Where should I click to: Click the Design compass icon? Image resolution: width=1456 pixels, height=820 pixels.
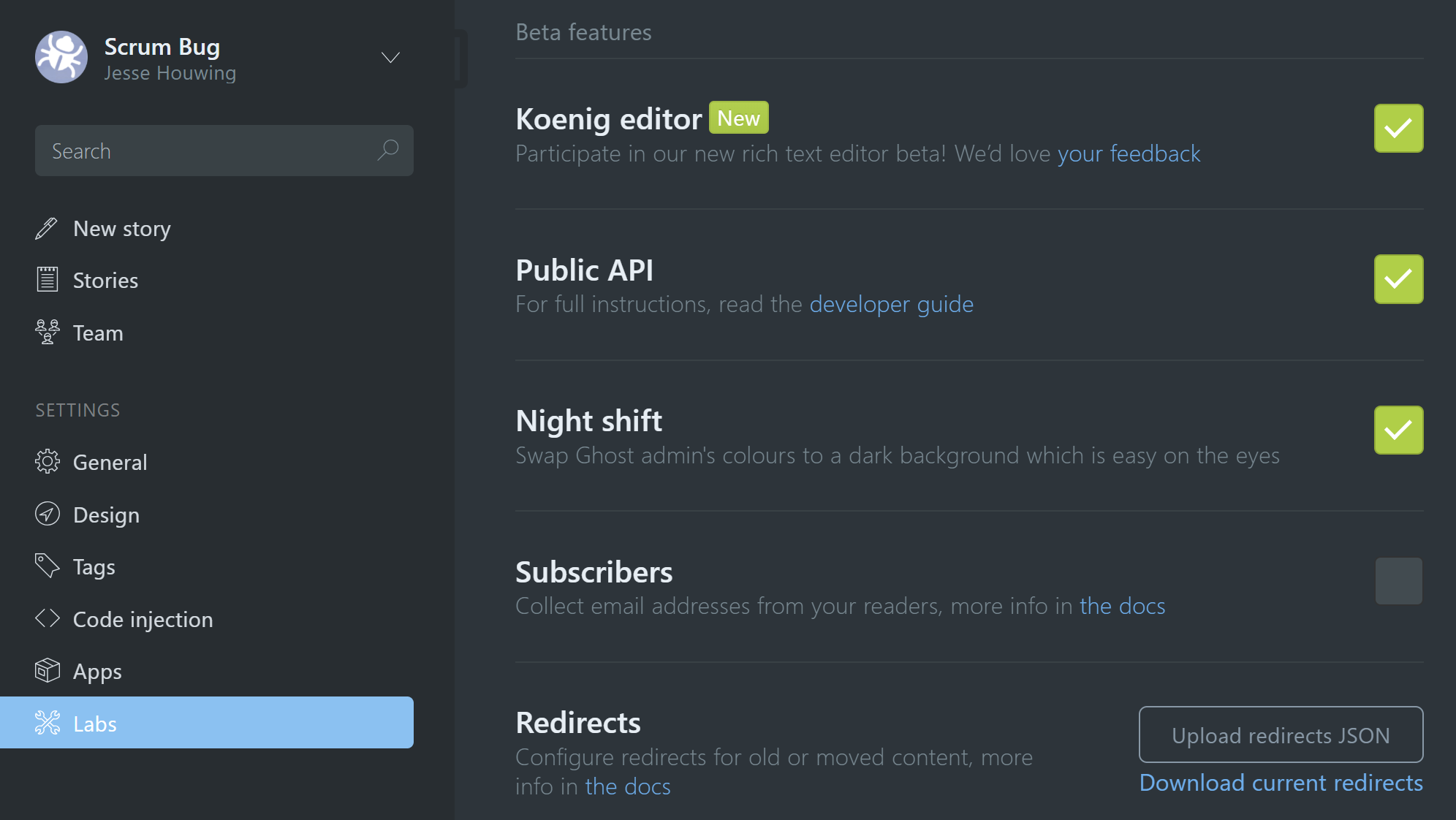point(48,515)
